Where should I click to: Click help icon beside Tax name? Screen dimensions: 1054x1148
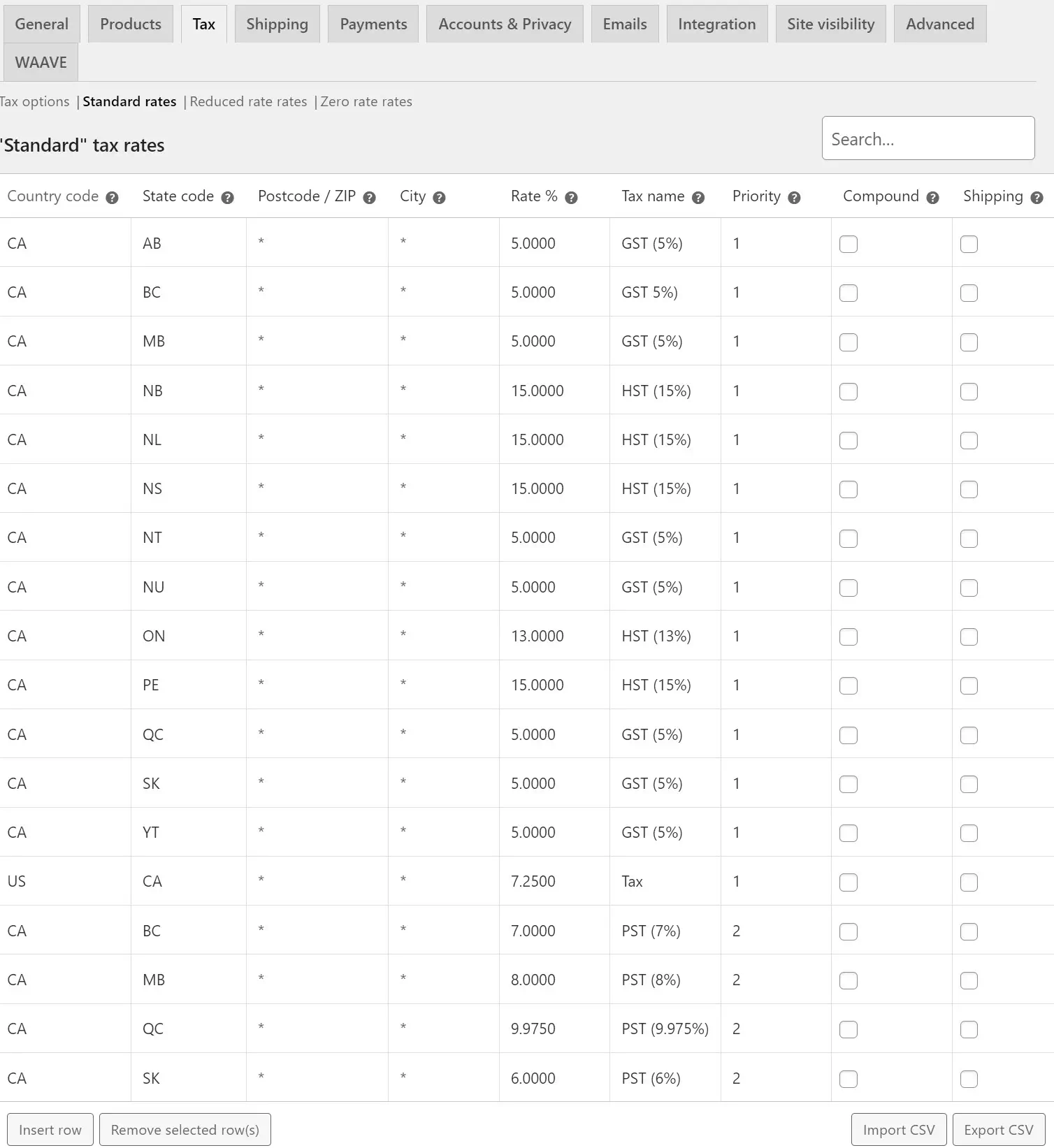698,198
